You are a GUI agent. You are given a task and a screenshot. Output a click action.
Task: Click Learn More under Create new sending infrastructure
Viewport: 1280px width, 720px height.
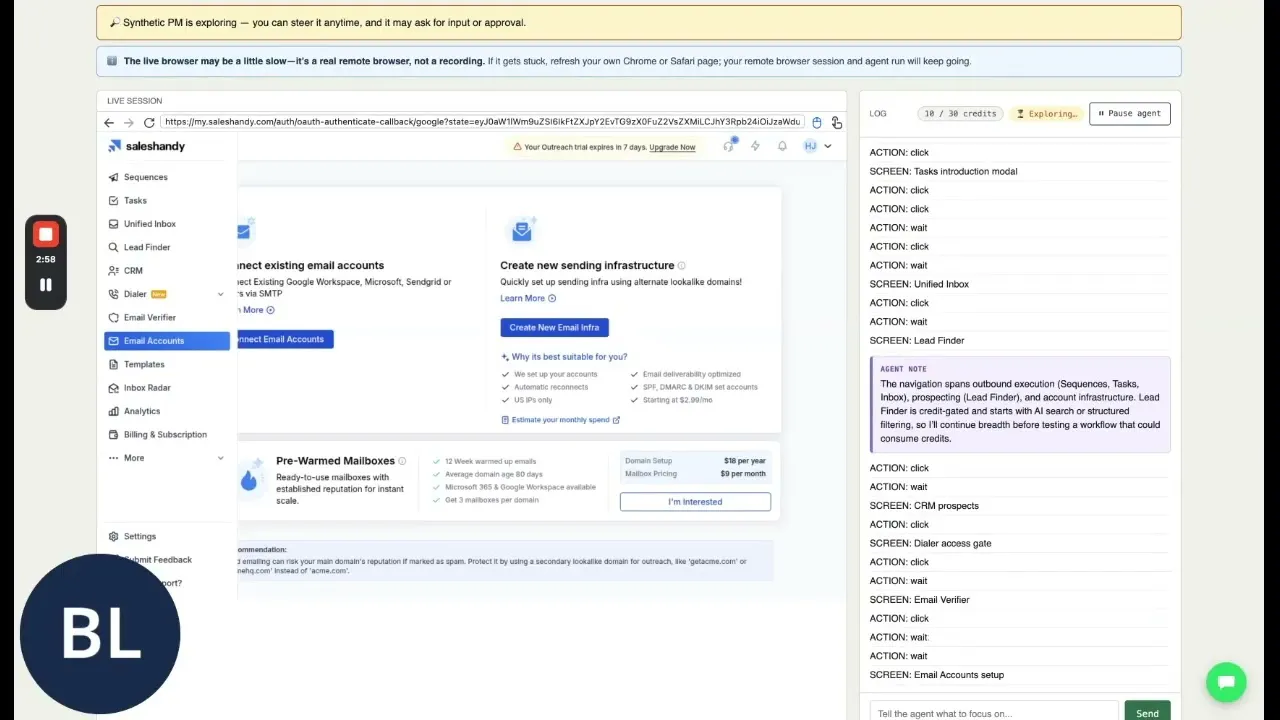click(528, 298)
